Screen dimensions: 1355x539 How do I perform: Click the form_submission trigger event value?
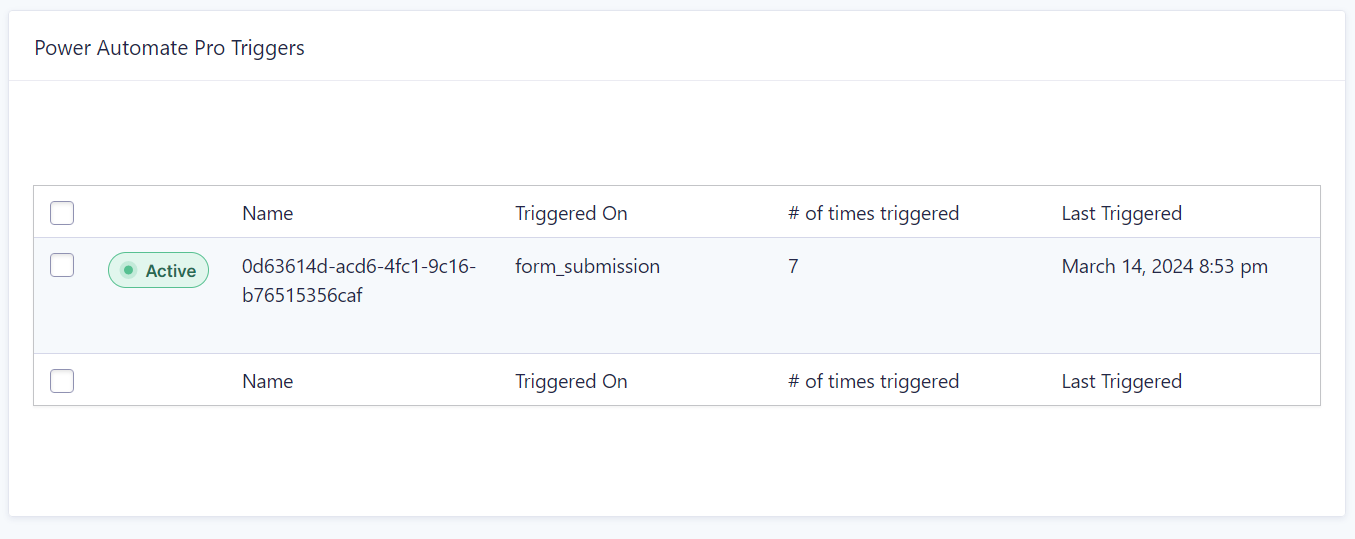(587, 267)
